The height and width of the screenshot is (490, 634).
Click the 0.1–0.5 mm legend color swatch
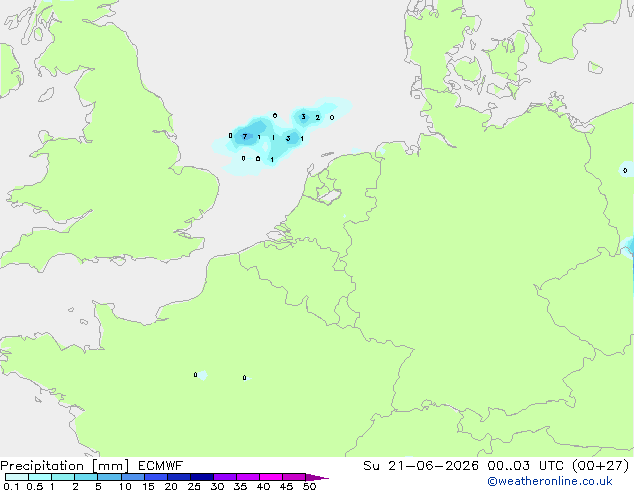(x=17, y=477)
